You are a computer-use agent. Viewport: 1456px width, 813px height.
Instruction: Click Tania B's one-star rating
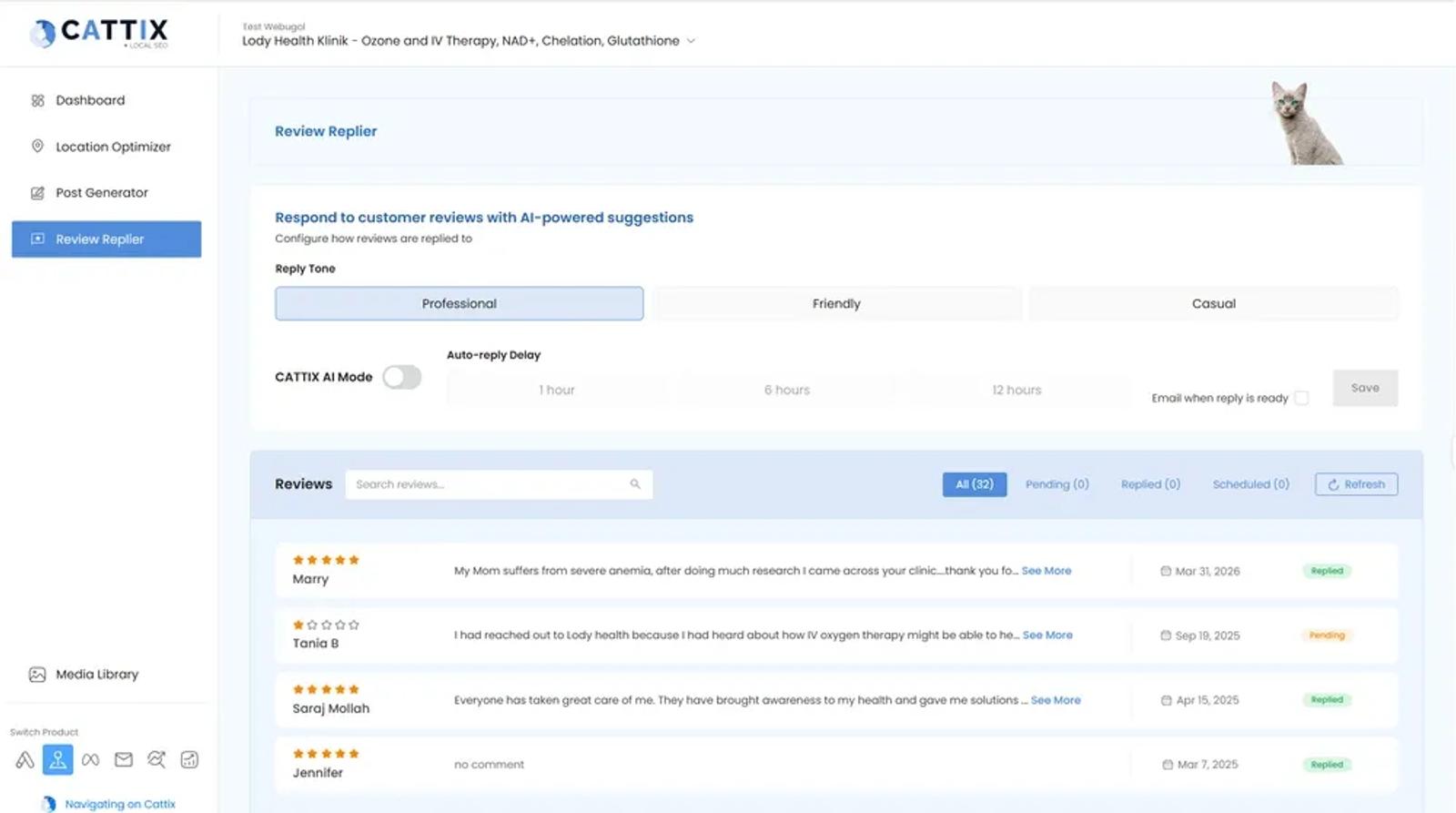(326, 625)
